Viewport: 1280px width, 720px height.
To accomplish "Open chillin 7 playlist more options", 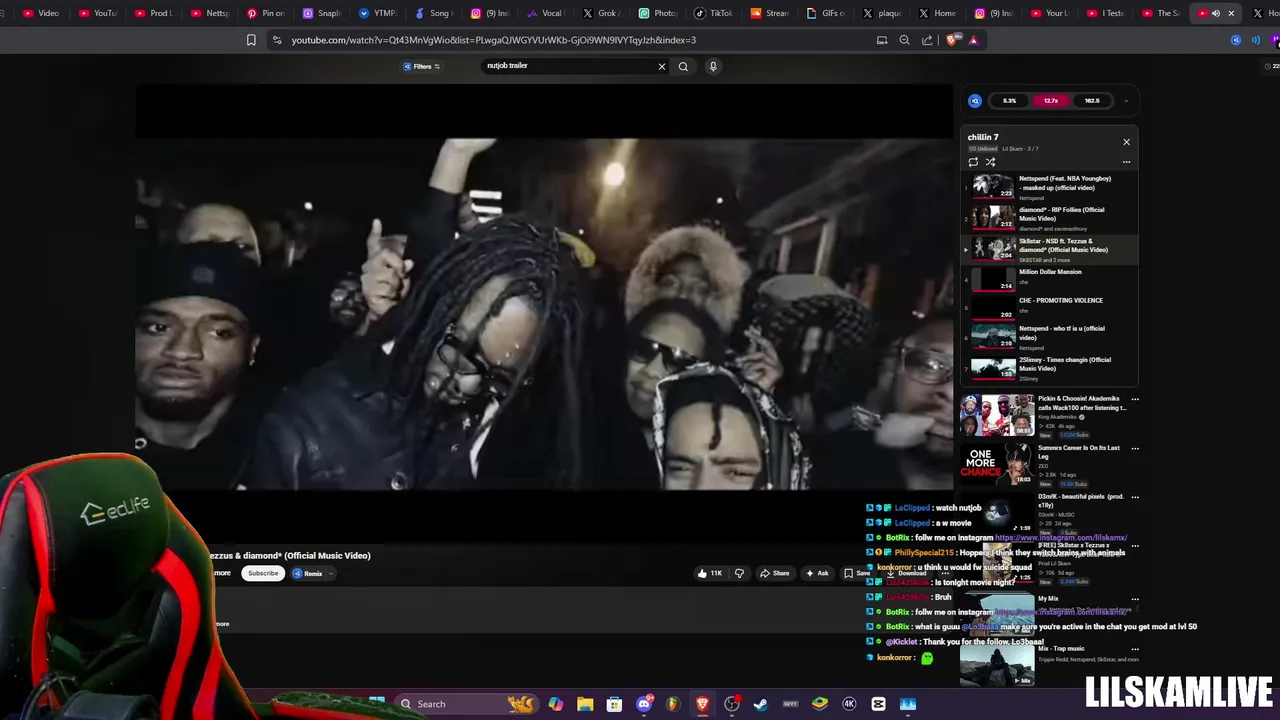I will 1126,162.
